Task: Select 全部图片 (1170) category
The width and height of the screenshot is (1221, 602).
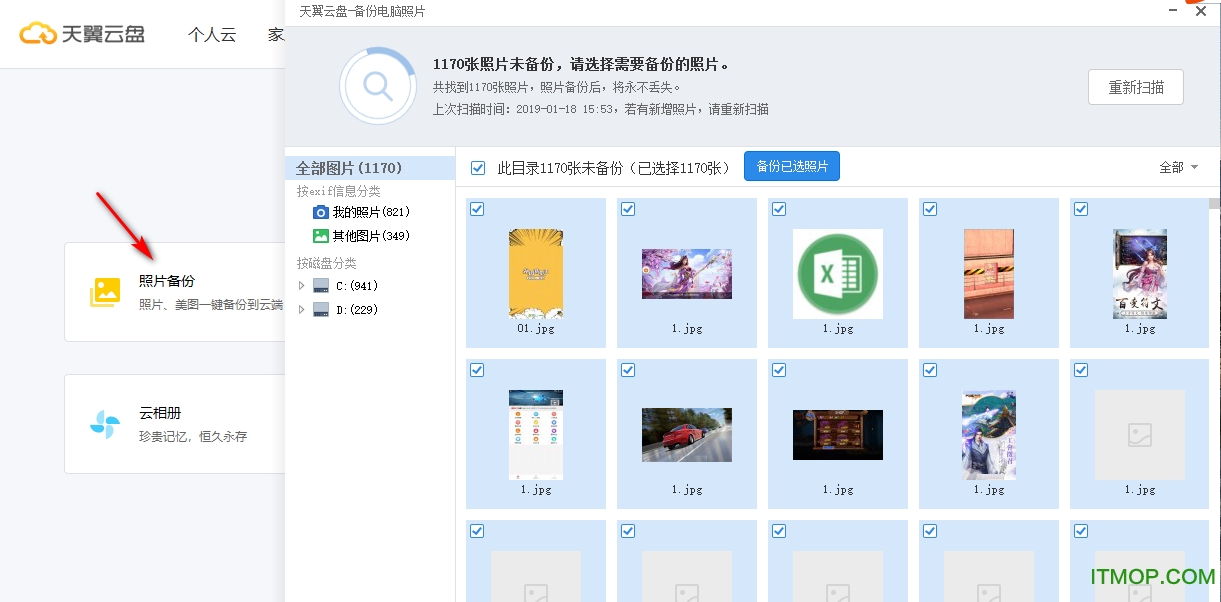Action: point(370,168)
